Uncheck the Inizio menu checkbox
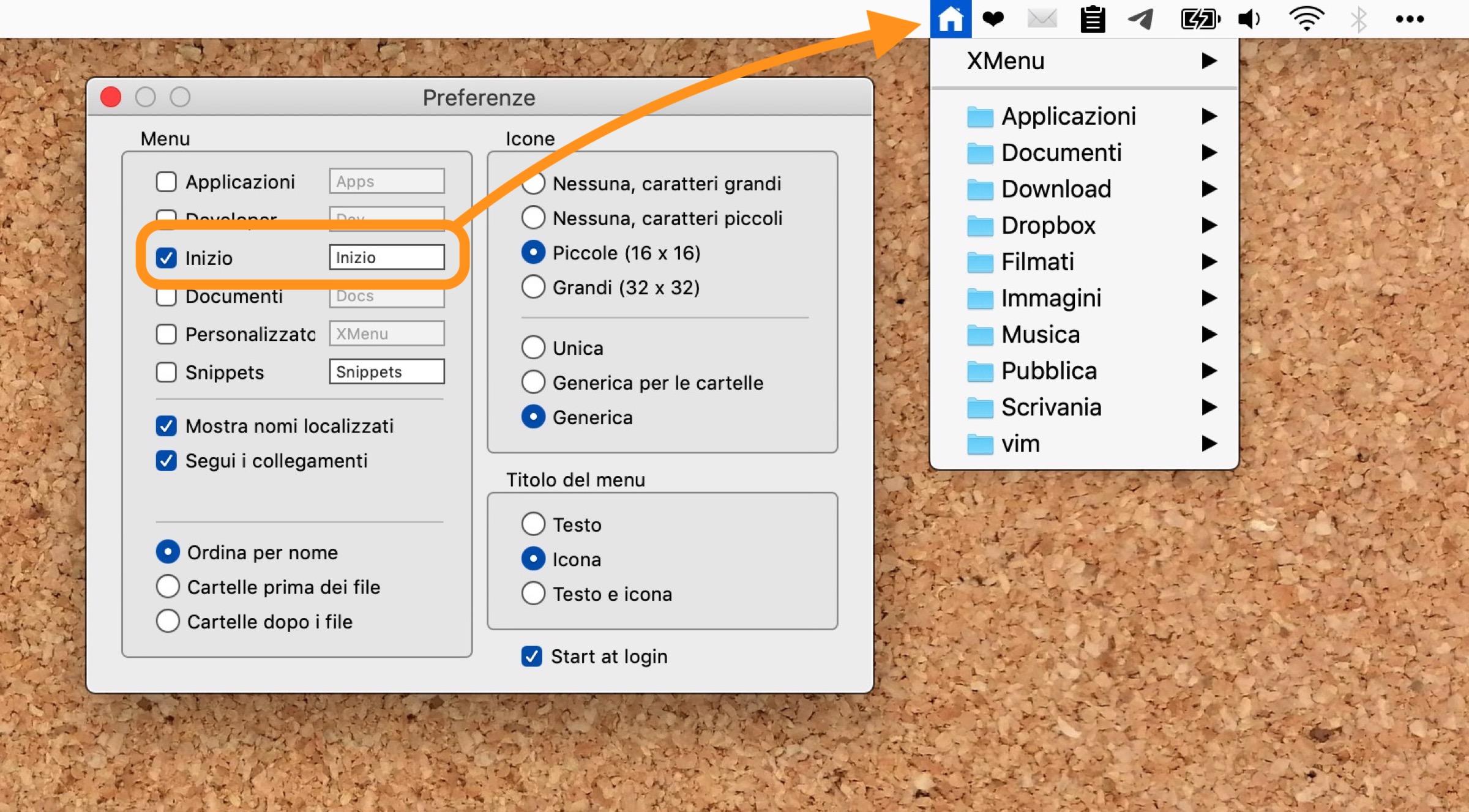The width and height of the screenshot is (1469, 812). click(166, 258)
